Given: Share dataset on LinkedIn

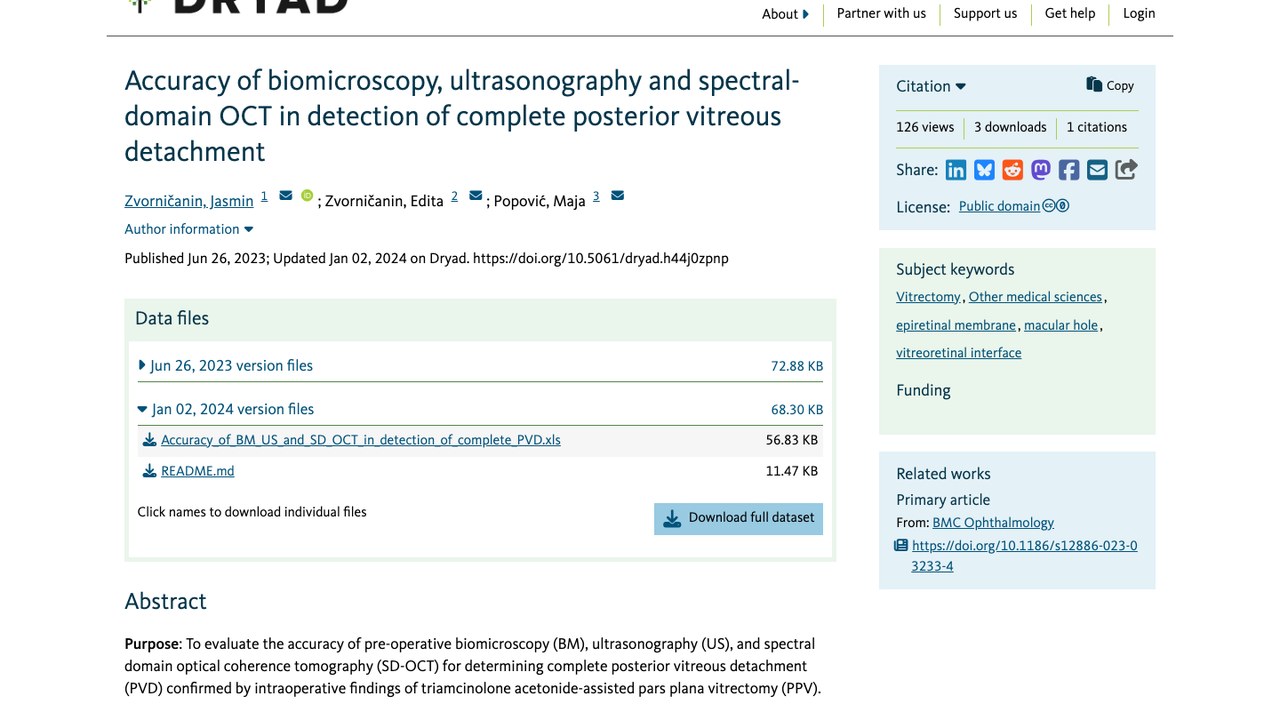Looking at the screenshot, I should (x=956, y=170).
